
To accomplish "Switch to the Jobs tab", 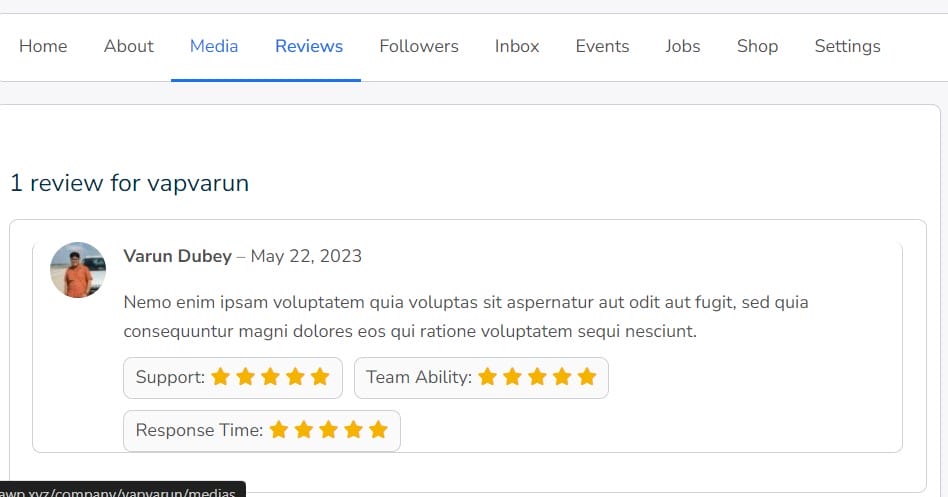I will pos(683,46).
